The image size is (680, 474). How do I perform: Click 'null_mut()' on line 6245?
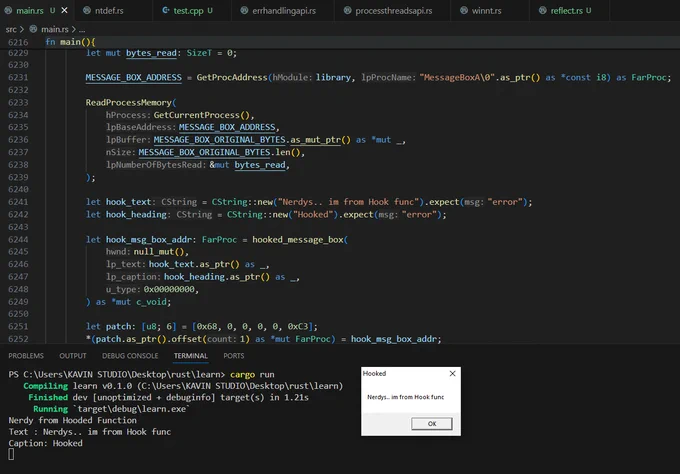coord(159,252)
